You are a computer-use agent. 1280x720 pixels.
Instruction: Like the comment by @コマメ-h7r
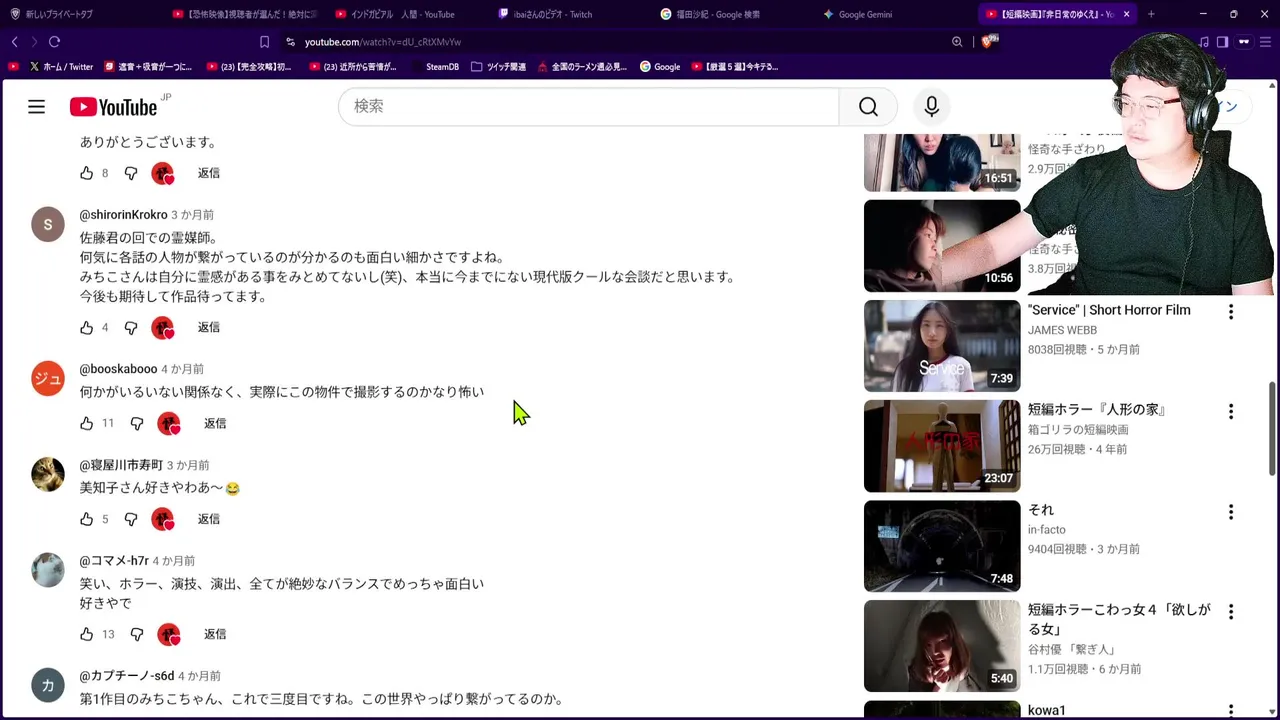click(x=87, y=634)
